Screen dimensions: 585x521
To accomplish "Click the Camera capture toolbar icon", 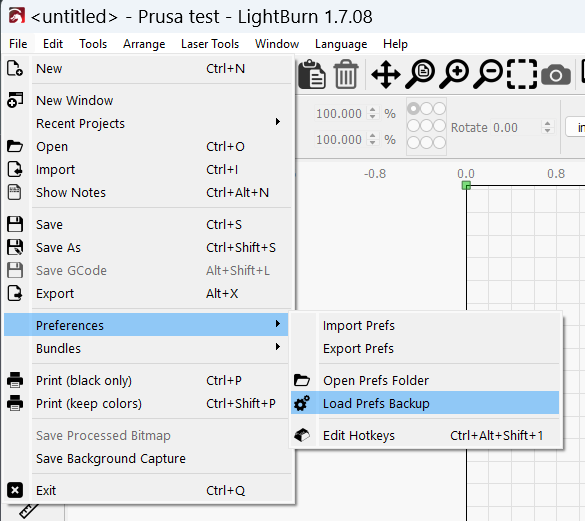I will [x=556, y=75].
